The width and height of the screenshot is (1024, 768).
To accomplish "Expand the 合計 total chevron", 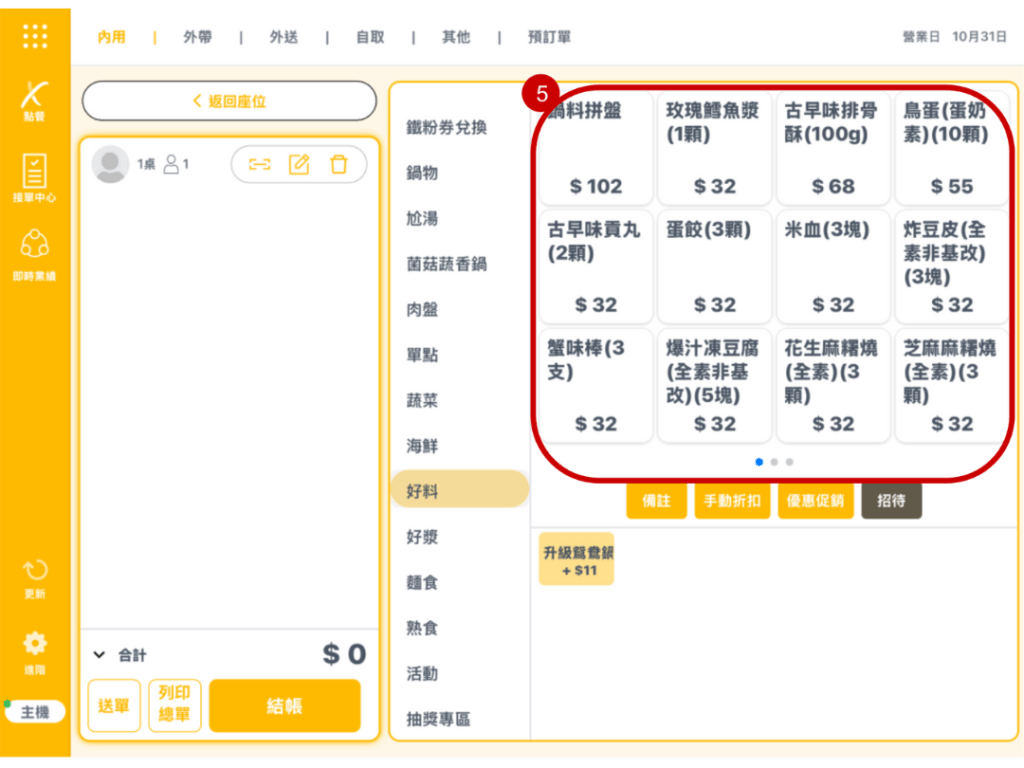I will 99,655.
